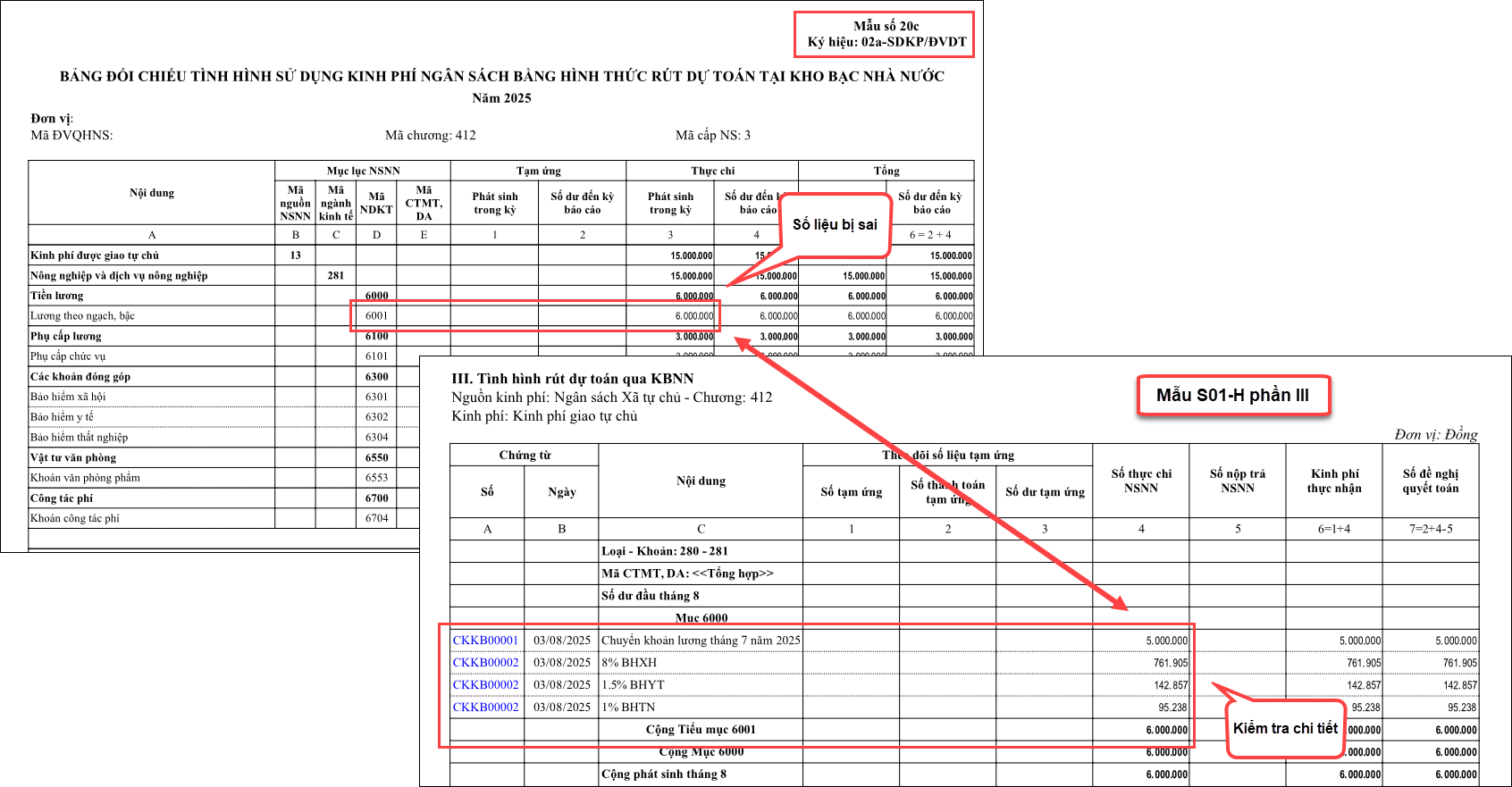Click 'Nội dung' header of the S01-H table
This screenshot has height=787, width=1512.
coord(701,481)
